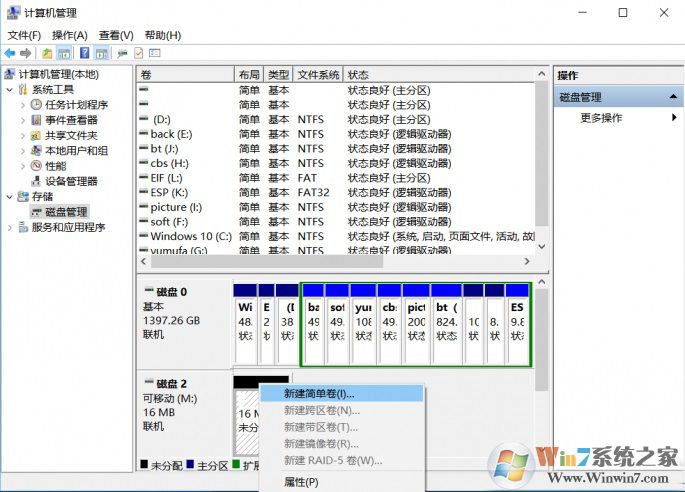Collapse the Storage (存储) tree node

[10, 197]
